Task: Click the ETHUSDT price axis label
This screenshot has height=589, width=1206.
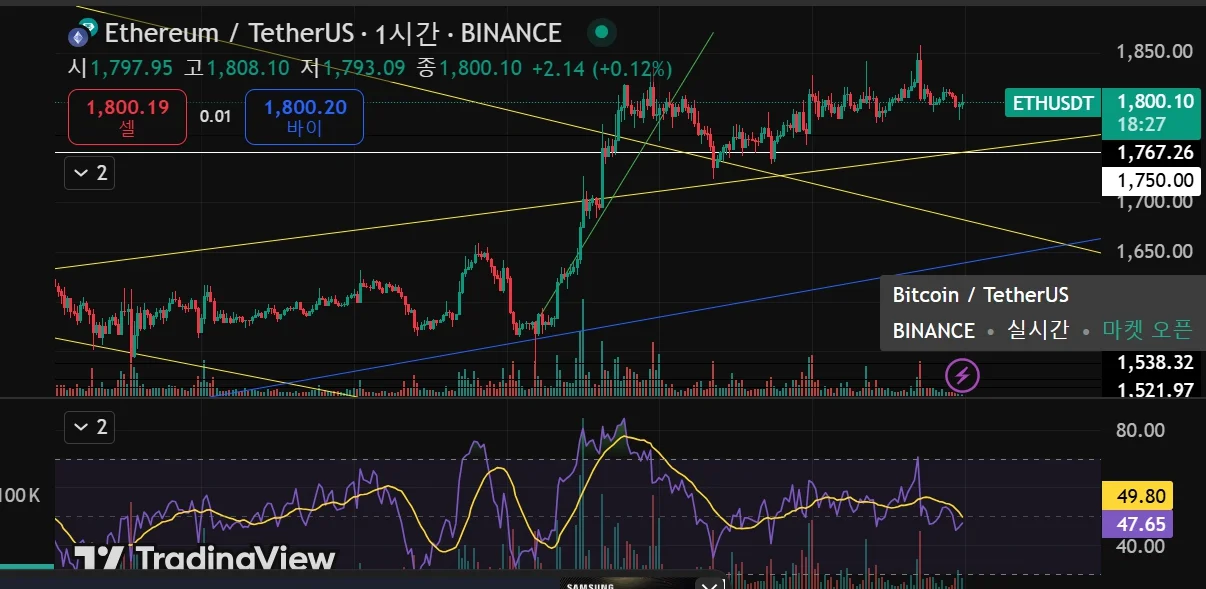Action: point(1053,102)
